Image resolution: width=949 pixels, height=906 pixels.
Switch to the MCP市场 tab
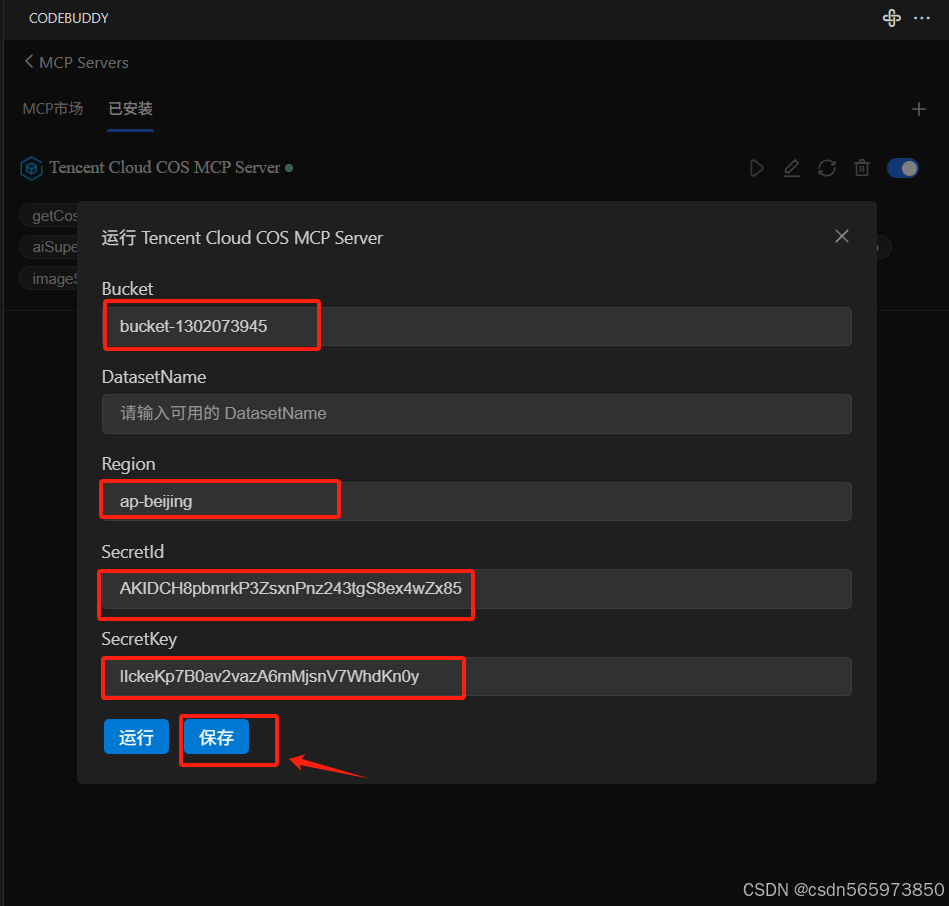pos(53,108)
